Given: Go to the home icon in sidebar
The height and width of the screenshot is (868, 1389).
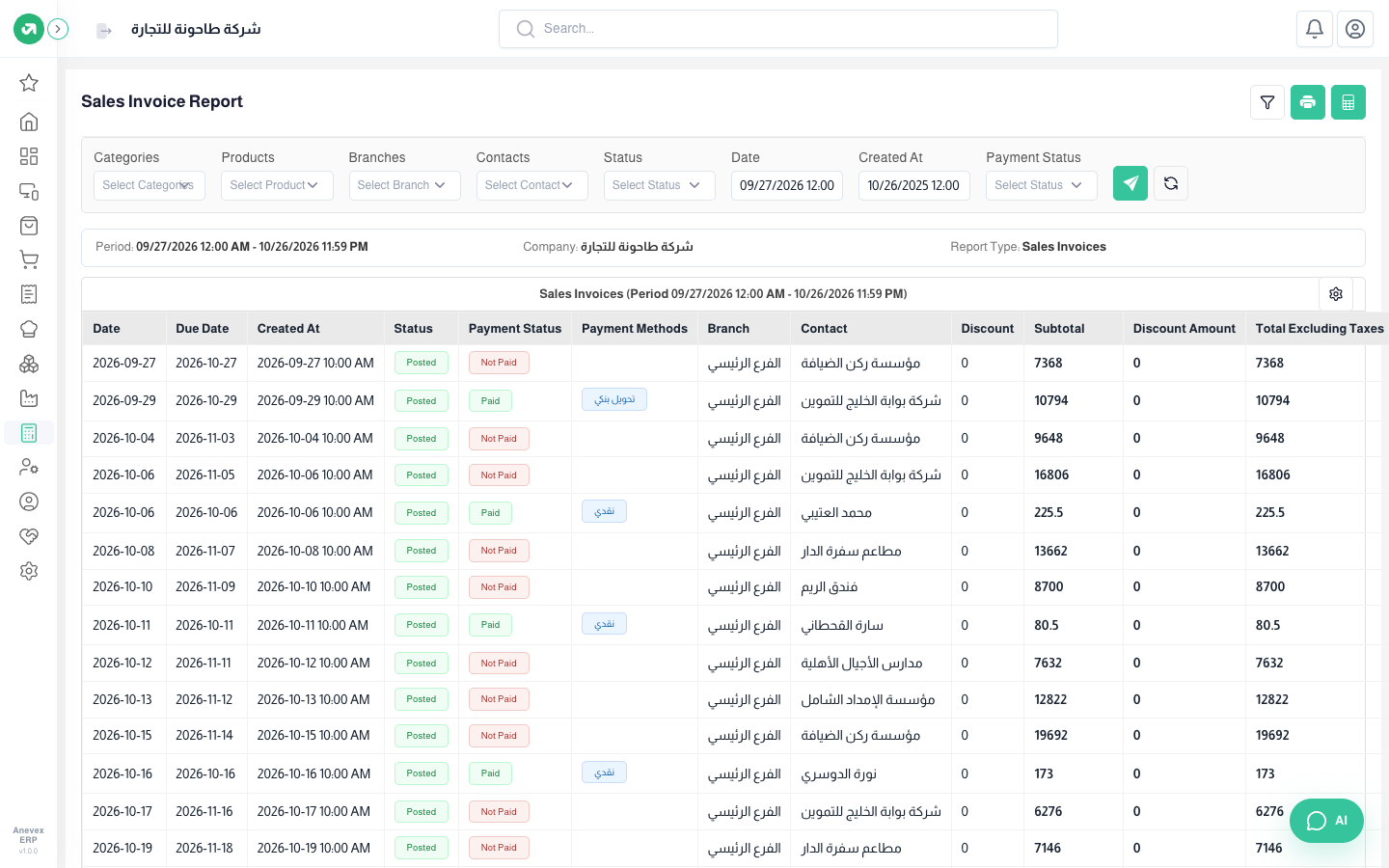Looking at the screenshot, I should point(29,122).
